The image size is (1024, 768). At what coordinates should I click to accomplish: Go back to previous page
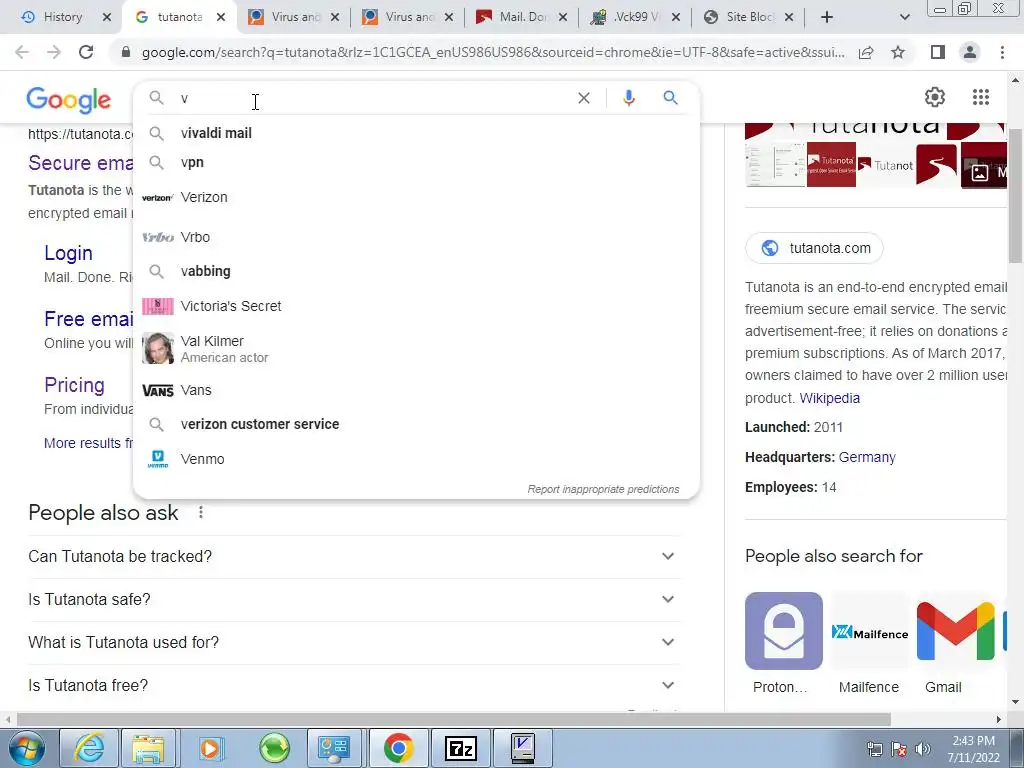click(x=22, y=52)
